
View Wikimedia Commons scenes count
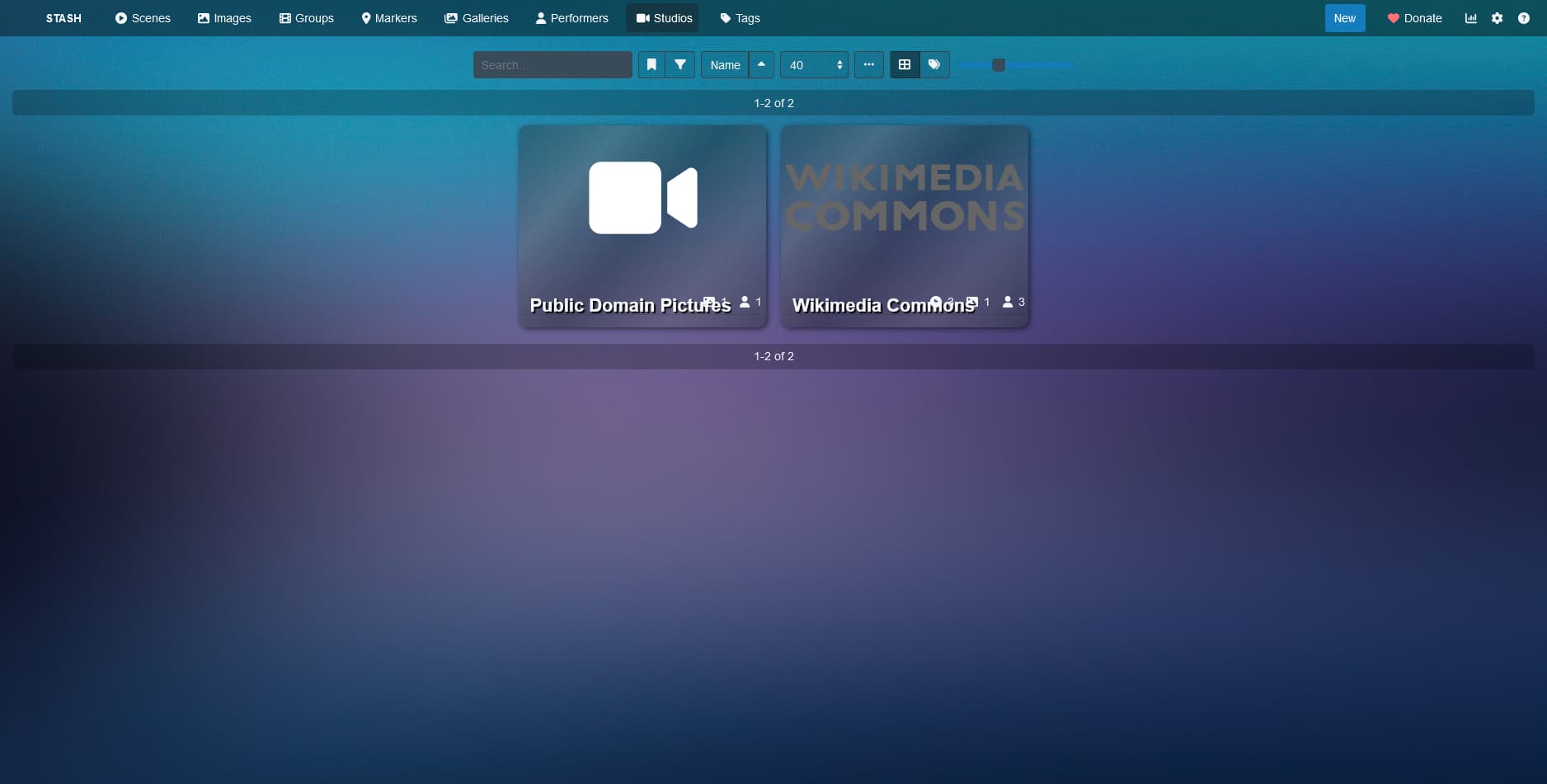pyautogui.click(x=942, y=303)
